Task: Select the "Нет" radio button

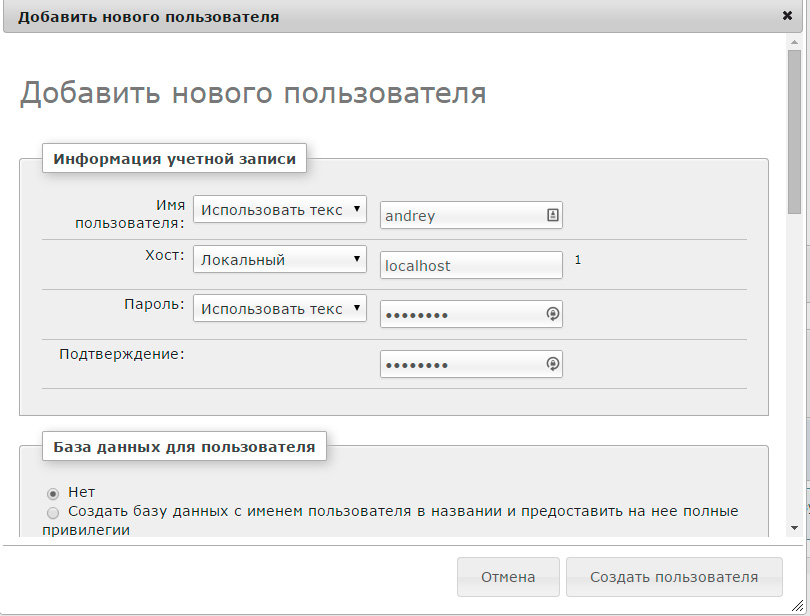Action: (x=53, y=493)
